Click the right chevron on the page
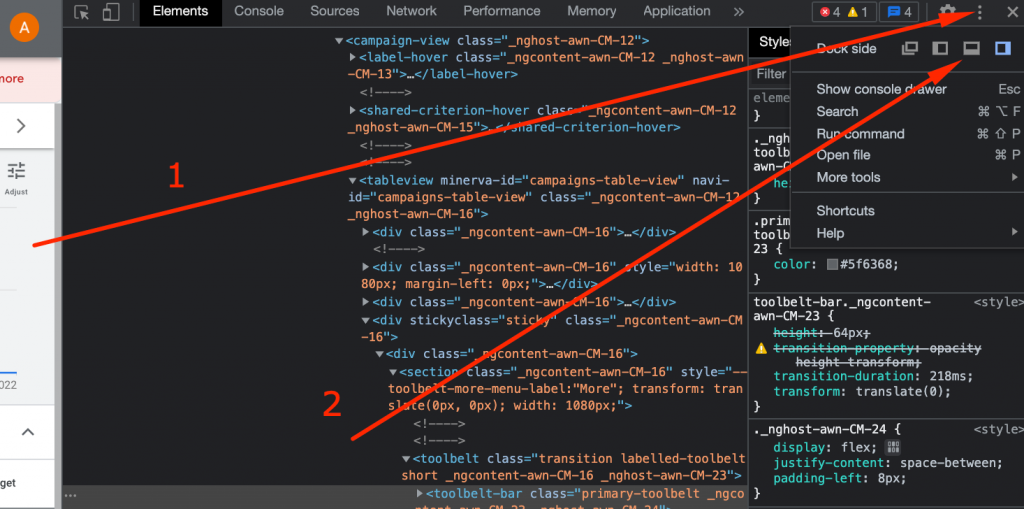This screenshot has width=1024, height=509. click(22, 125)
